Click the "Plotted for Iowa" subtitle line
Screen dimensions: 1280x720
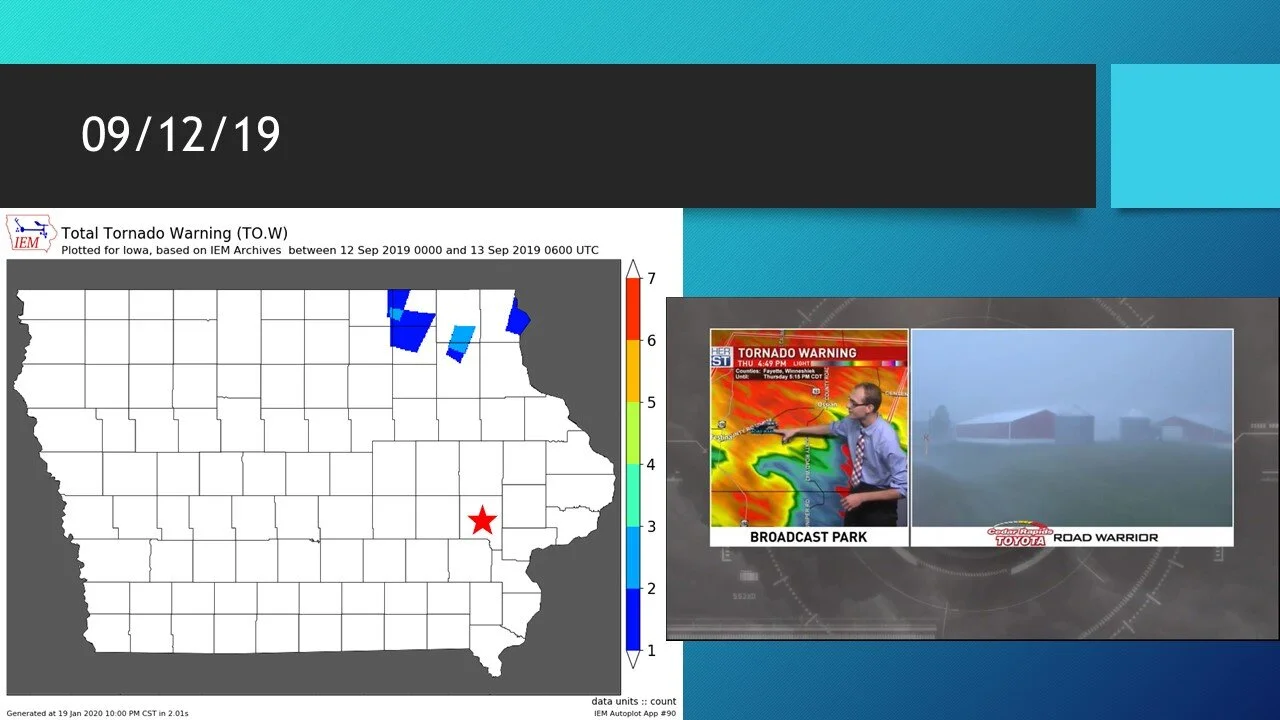[x=330, y=250]
